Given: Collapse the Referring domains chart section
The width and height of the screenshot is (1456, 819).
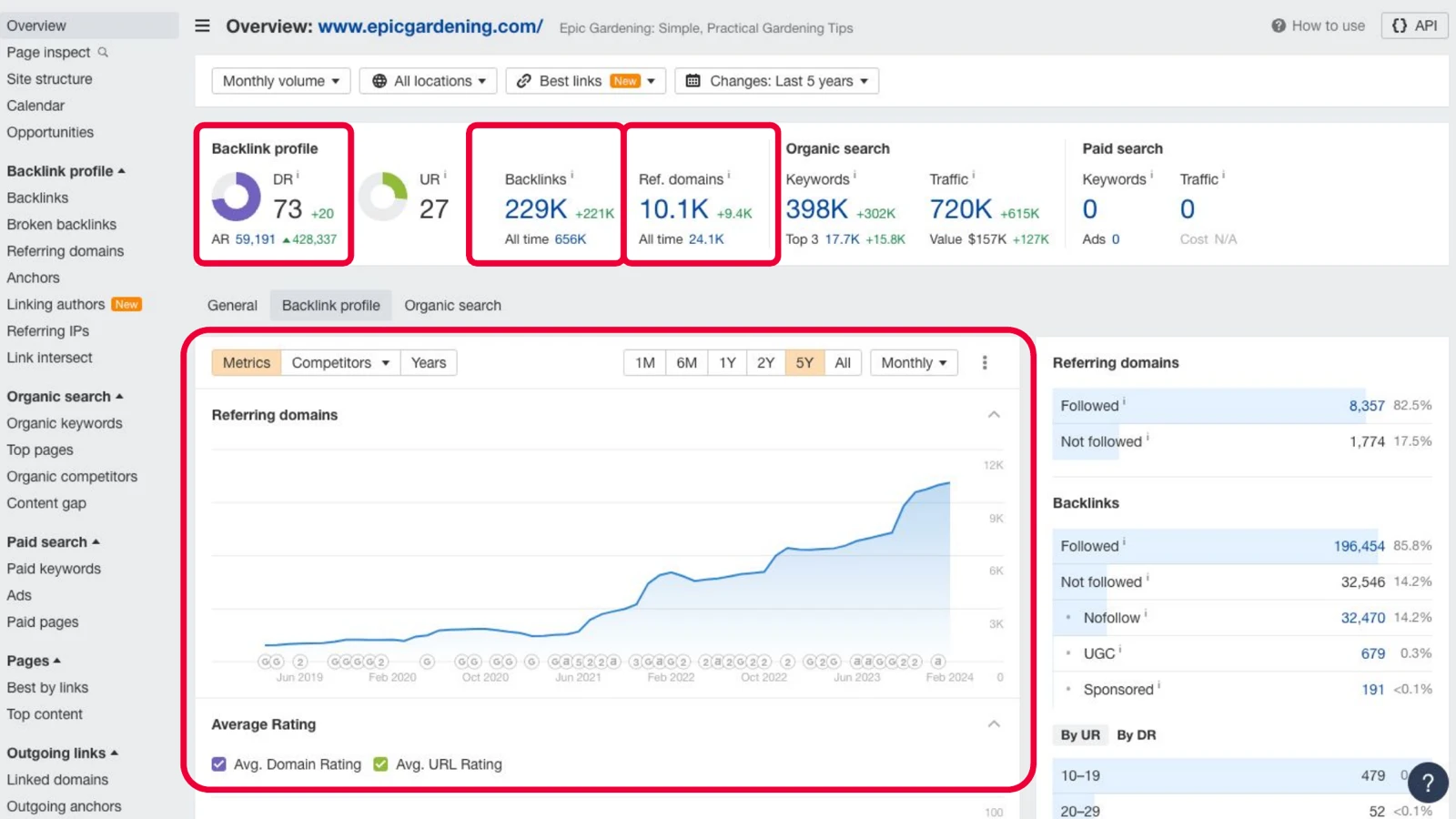Looking at the screenshot, I should pyautogui.click(x=994, y=415).
